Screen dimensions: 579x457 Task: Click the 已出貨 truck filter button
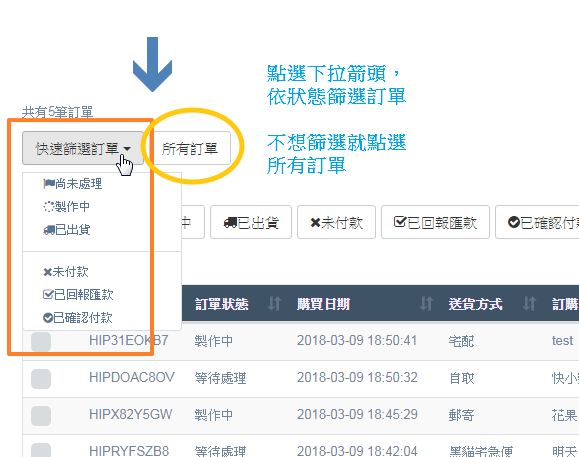point(251,222)
